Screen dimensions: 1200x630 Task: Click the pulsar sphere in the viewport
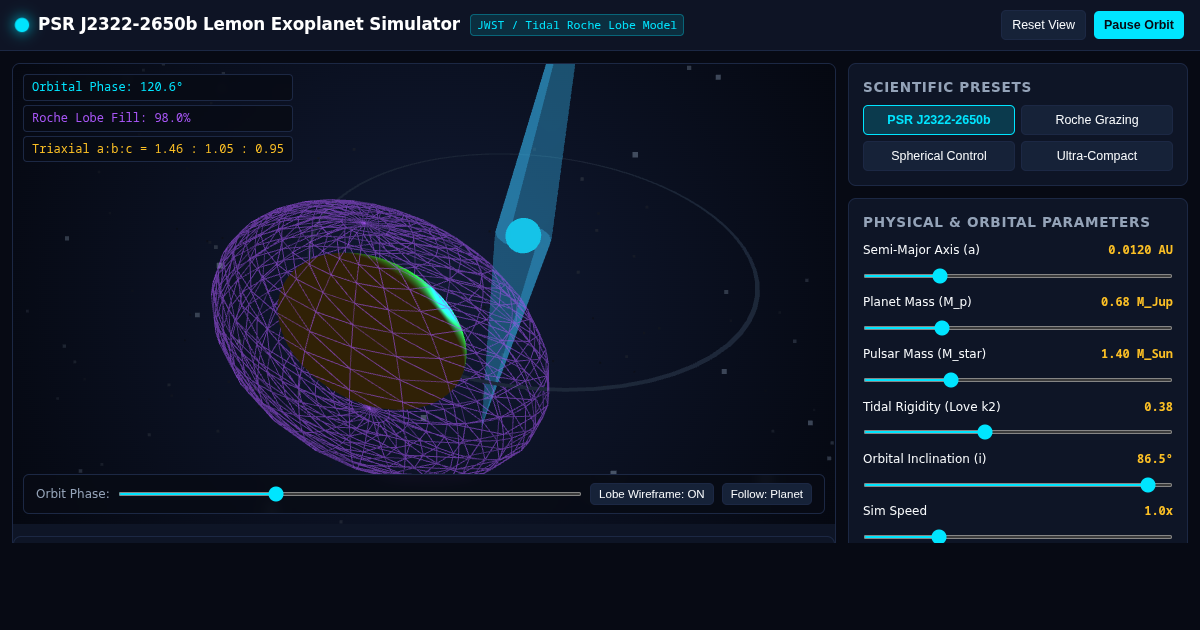click(523, 236)
